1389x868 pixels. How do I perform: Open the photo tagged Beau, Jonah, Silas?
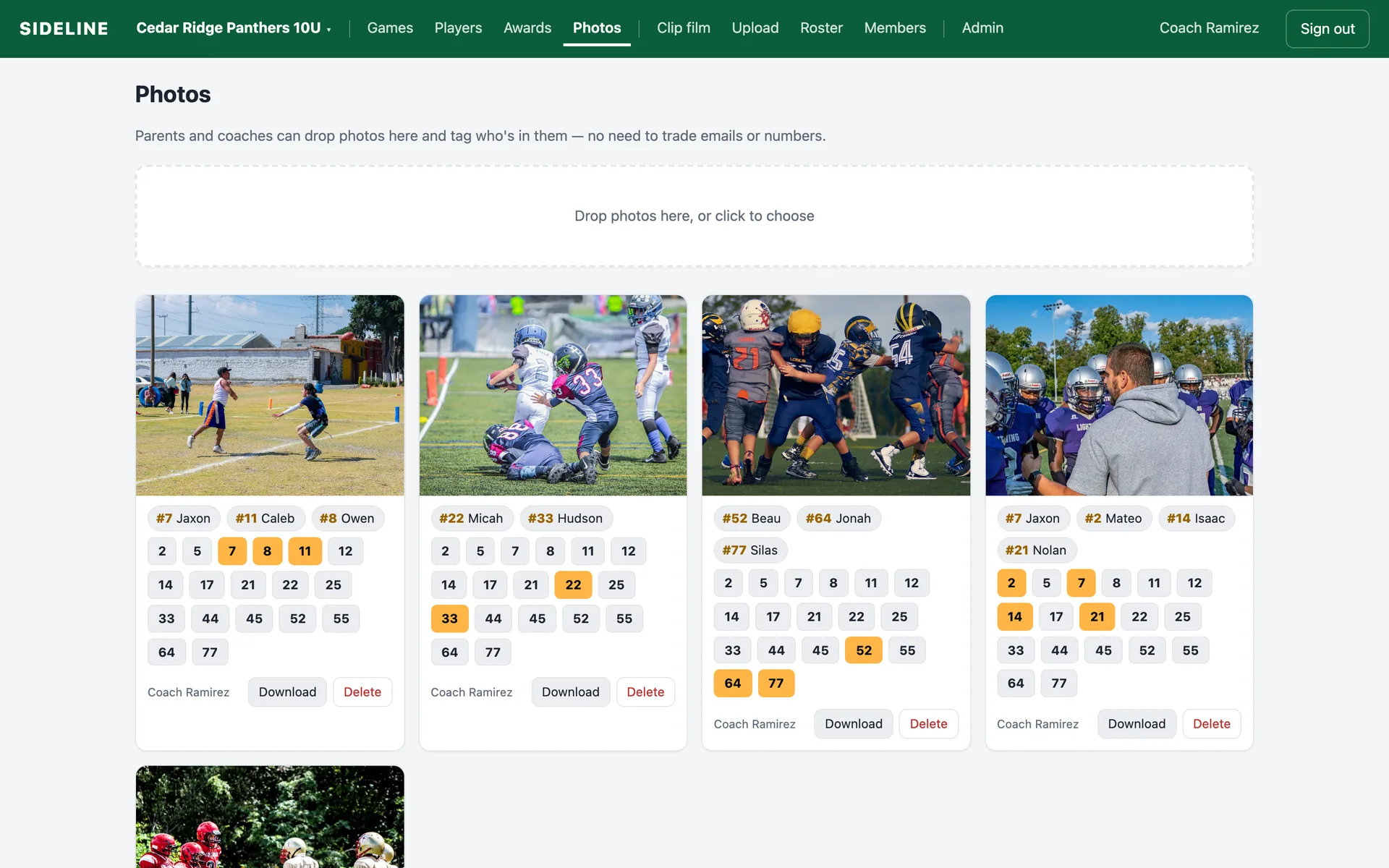[x=836, y=395]
